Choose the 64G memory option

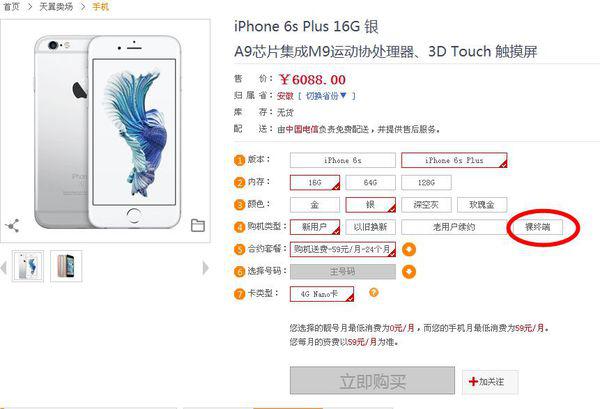pyautogui.click(x=370, y=183)
